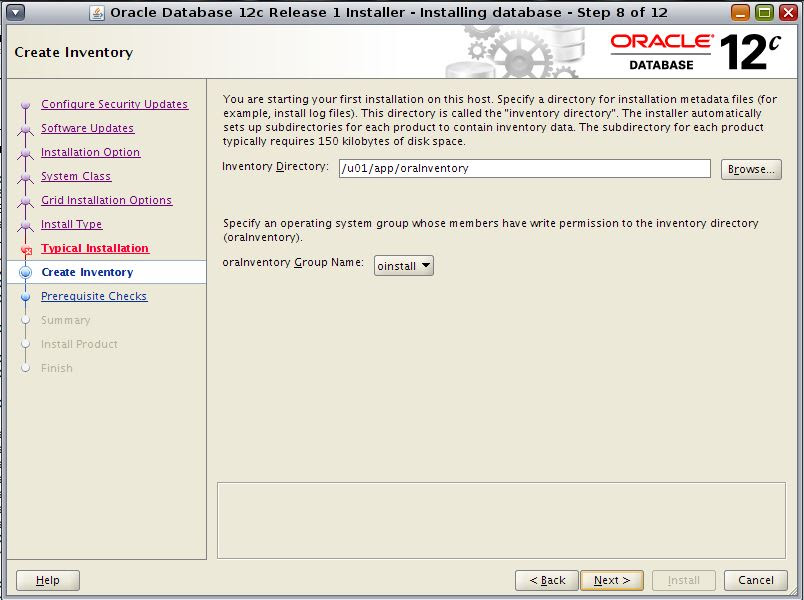This screenshot has height=600, width=804.
Task: Proceed with the Next button
Action: (612, 581)
